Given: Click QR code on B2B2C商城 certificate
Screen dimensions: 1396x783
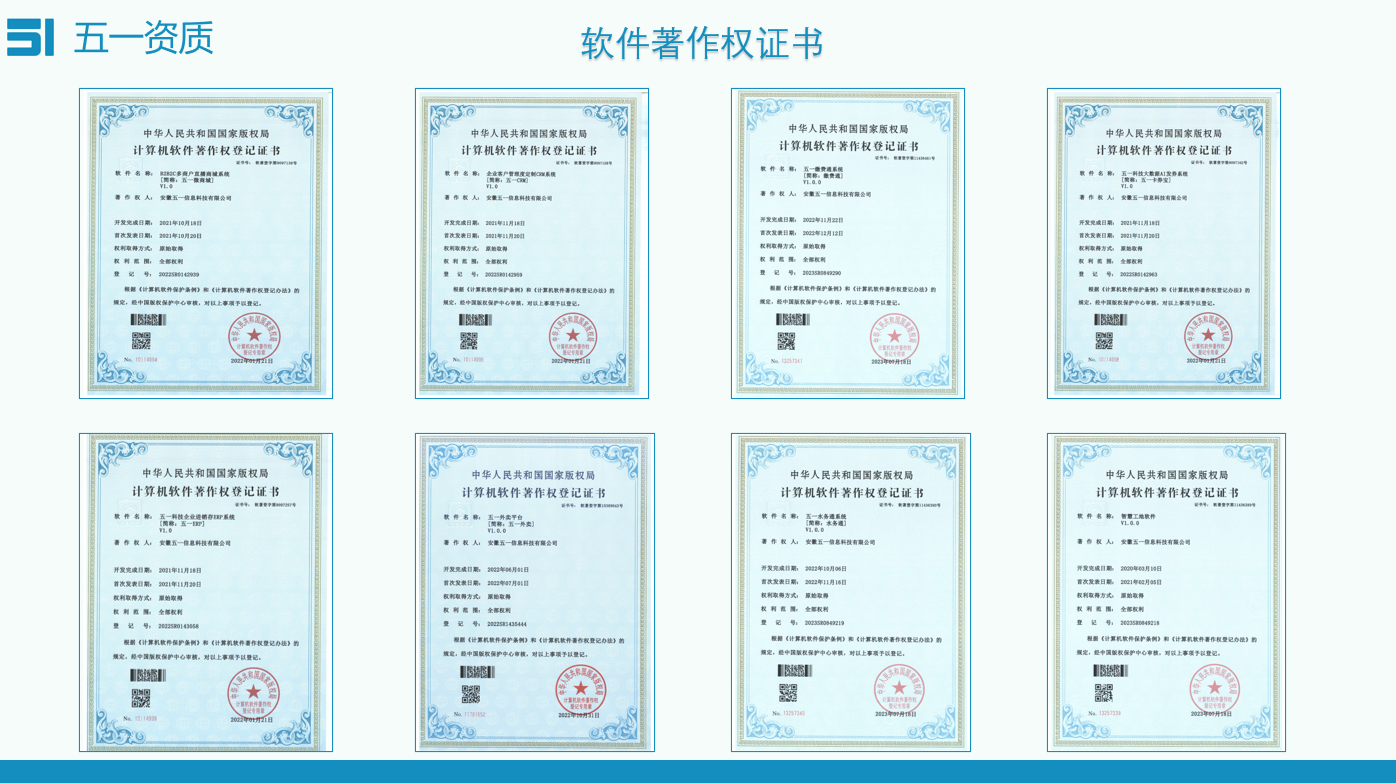Looking at the screenshot, I should coord(141,341).
